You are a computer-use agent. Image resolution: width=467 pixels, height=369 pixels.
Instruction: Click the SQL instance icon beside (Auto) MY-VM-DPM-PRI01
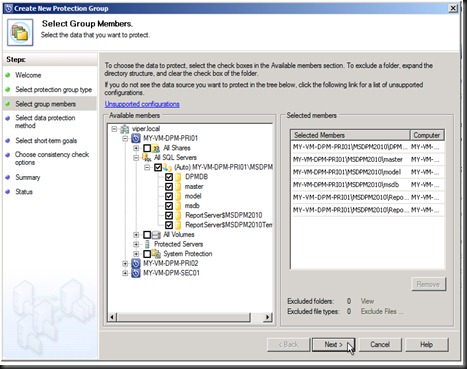(x=167, y=167)
